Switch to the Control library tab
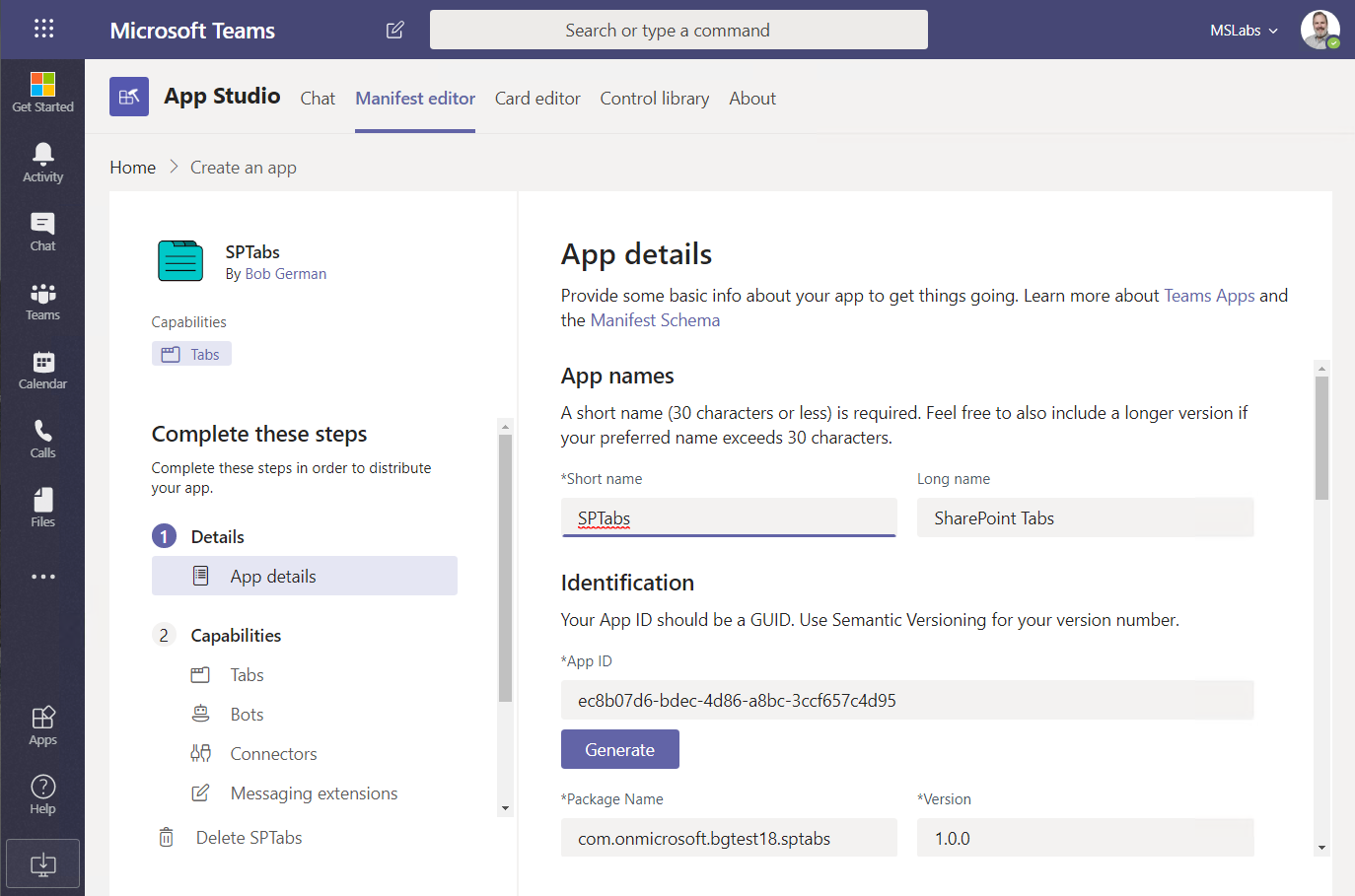This screenshot has height=896, width=1355. click(x=654, y=99)
